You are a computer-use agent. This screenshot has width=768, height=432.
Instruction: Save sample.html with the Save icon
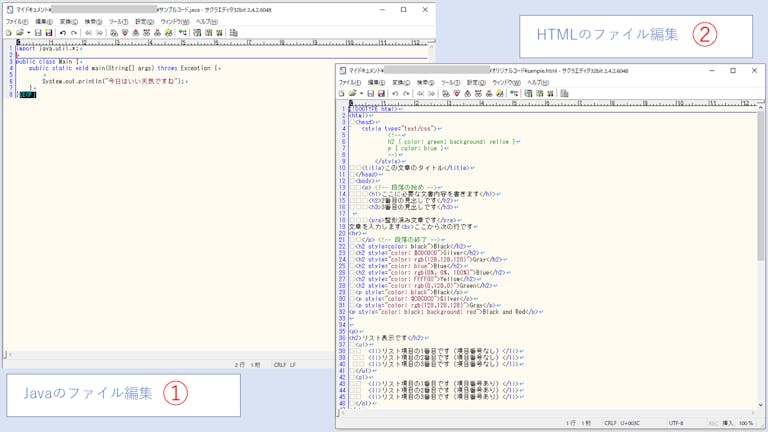371,94
